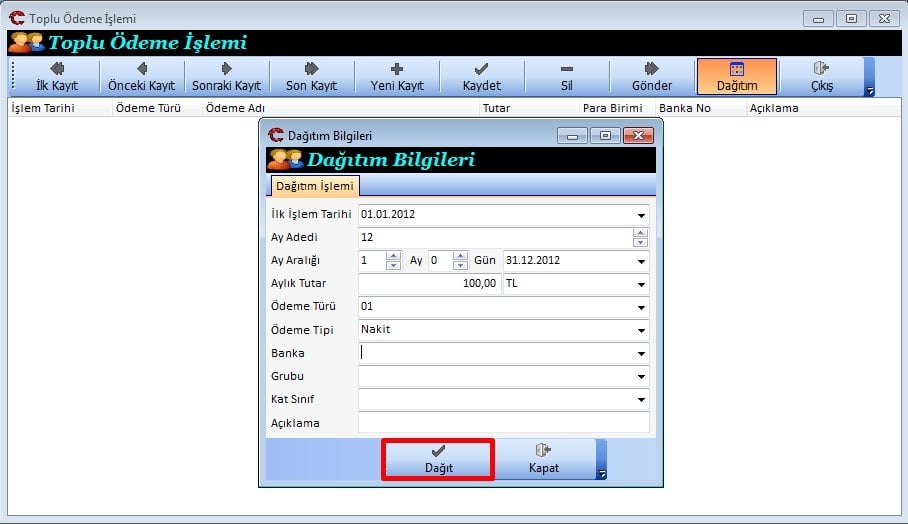Delete record with Sil button

tap(566, 77)
